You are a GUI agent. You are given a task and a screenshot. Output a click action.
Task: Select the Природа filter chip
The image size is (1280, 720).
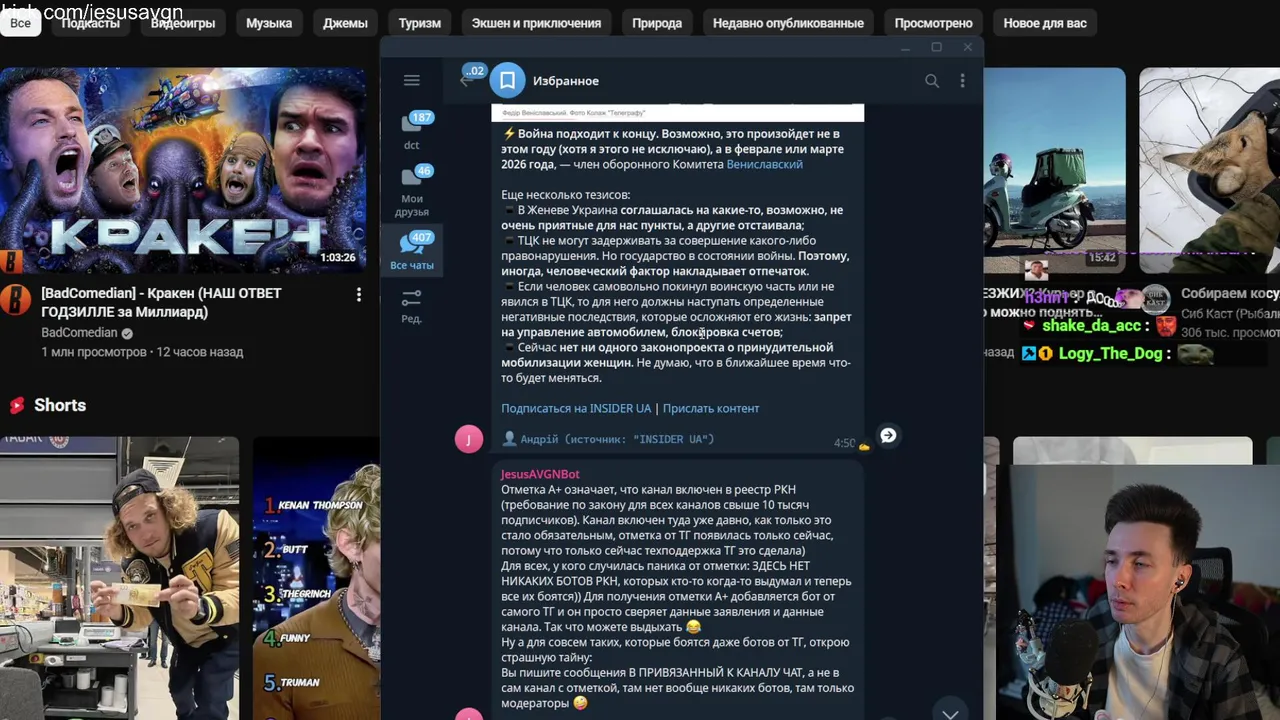point(657,23)
